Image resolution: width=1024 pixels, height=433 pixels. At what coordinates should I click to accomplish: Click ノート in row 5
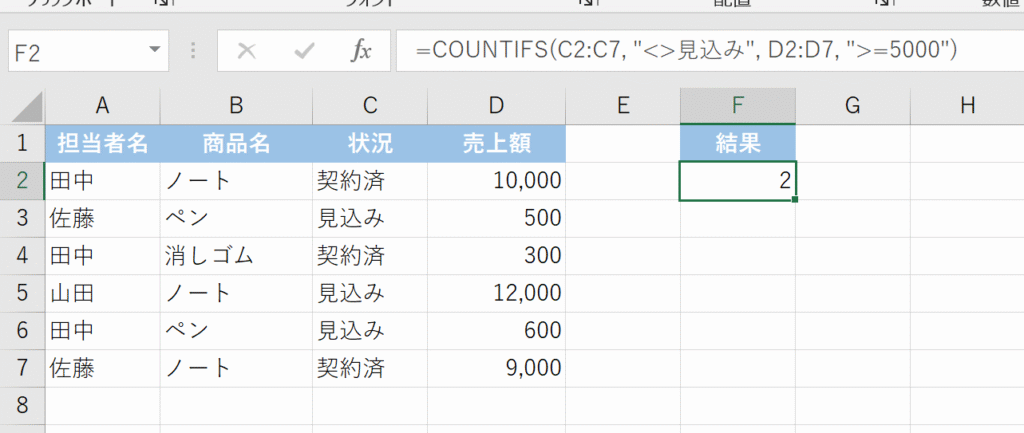tap(236, 293)
